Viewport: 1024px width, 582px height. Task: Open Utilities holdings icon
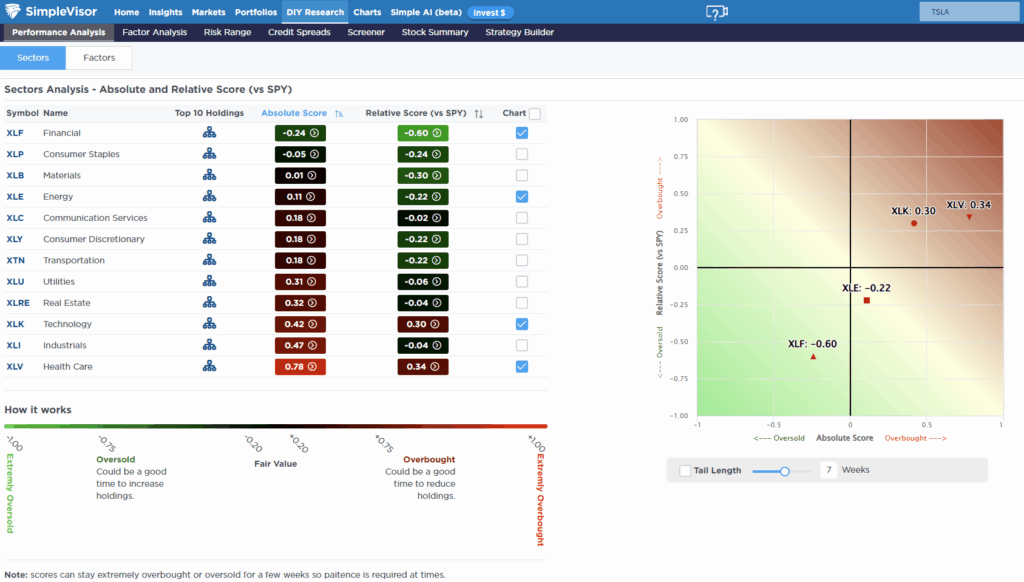209,281
